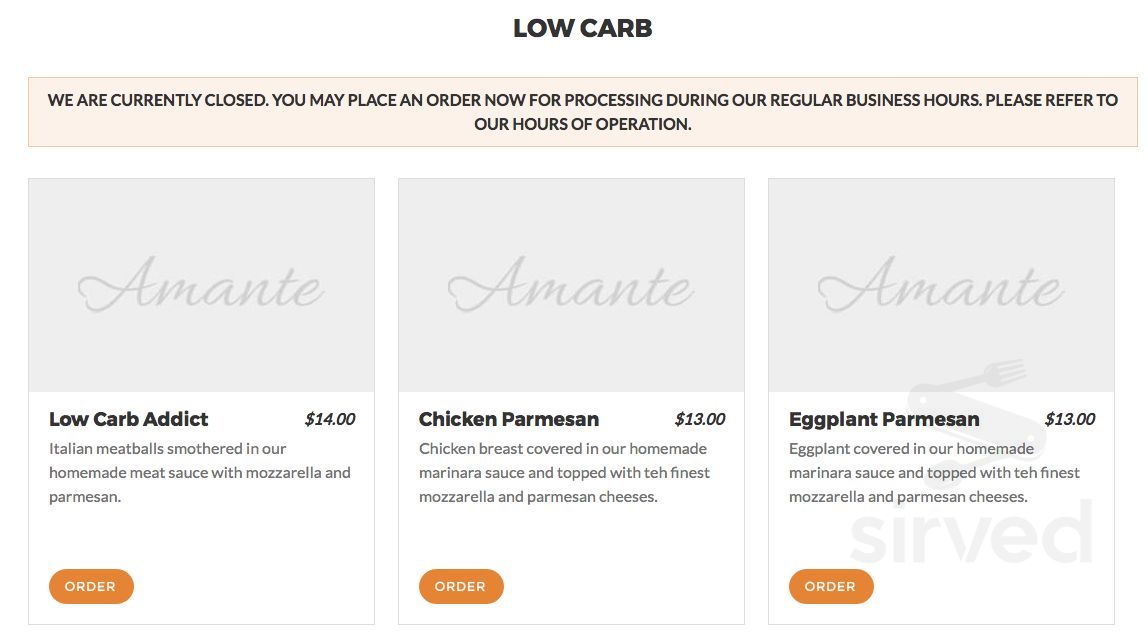
Task: Click the $14.00 price on Low Carb Addict
Action: tap(329, 419)
